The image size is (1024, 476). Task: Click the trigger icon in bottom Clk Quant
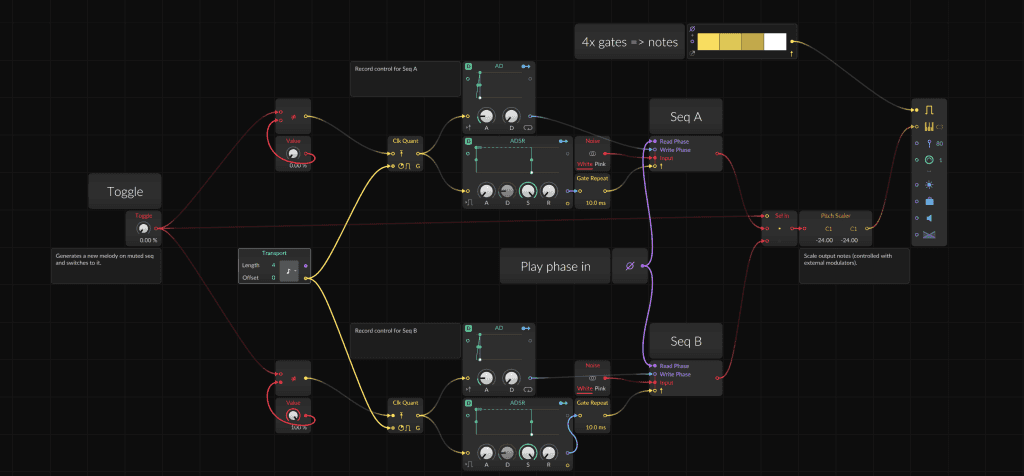pos(402,415)
